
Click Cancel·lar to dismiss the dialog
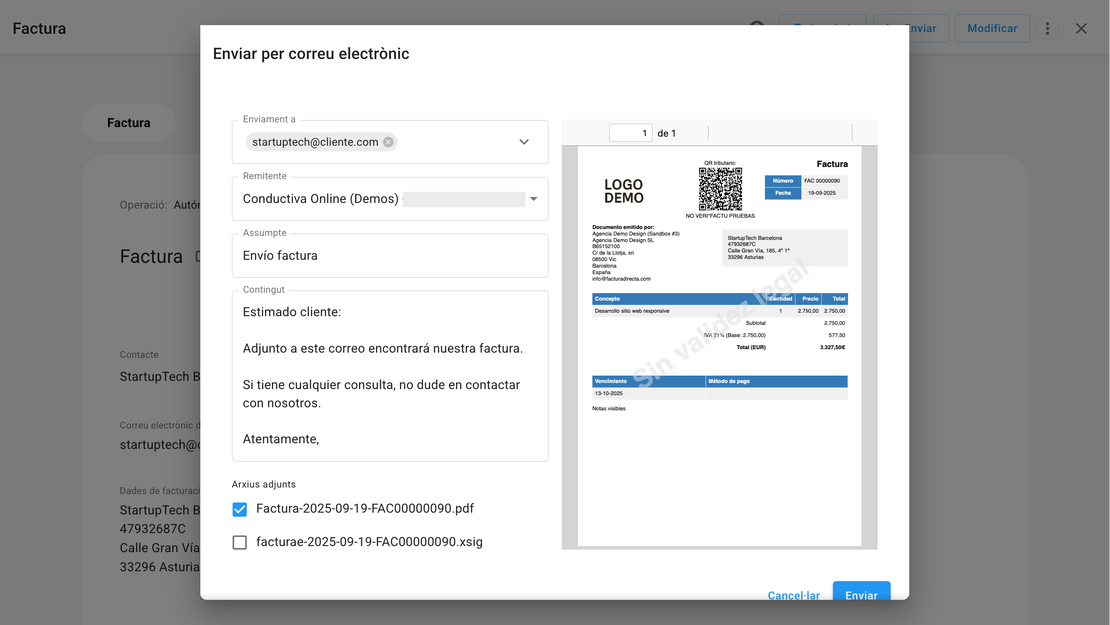pyautogui.click(x=793, y=595)
